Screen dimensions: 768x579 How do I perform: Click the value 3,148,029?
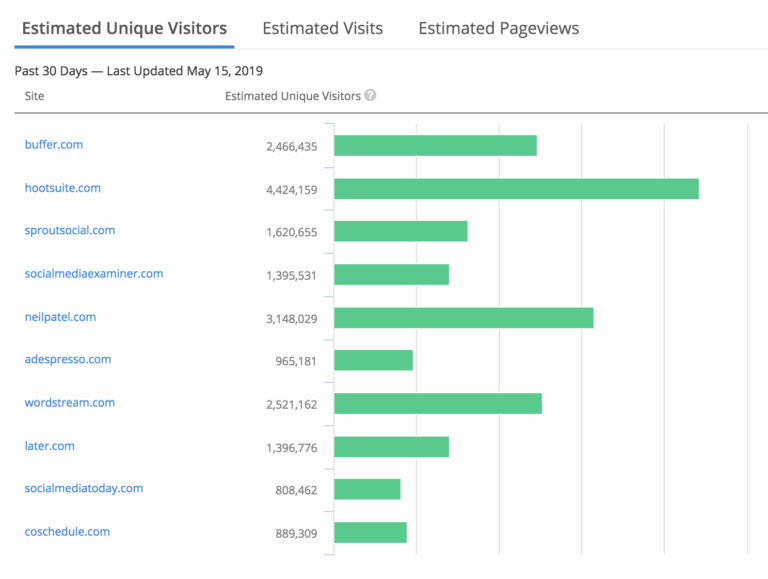pyautogui.click(x=291, y=319)
